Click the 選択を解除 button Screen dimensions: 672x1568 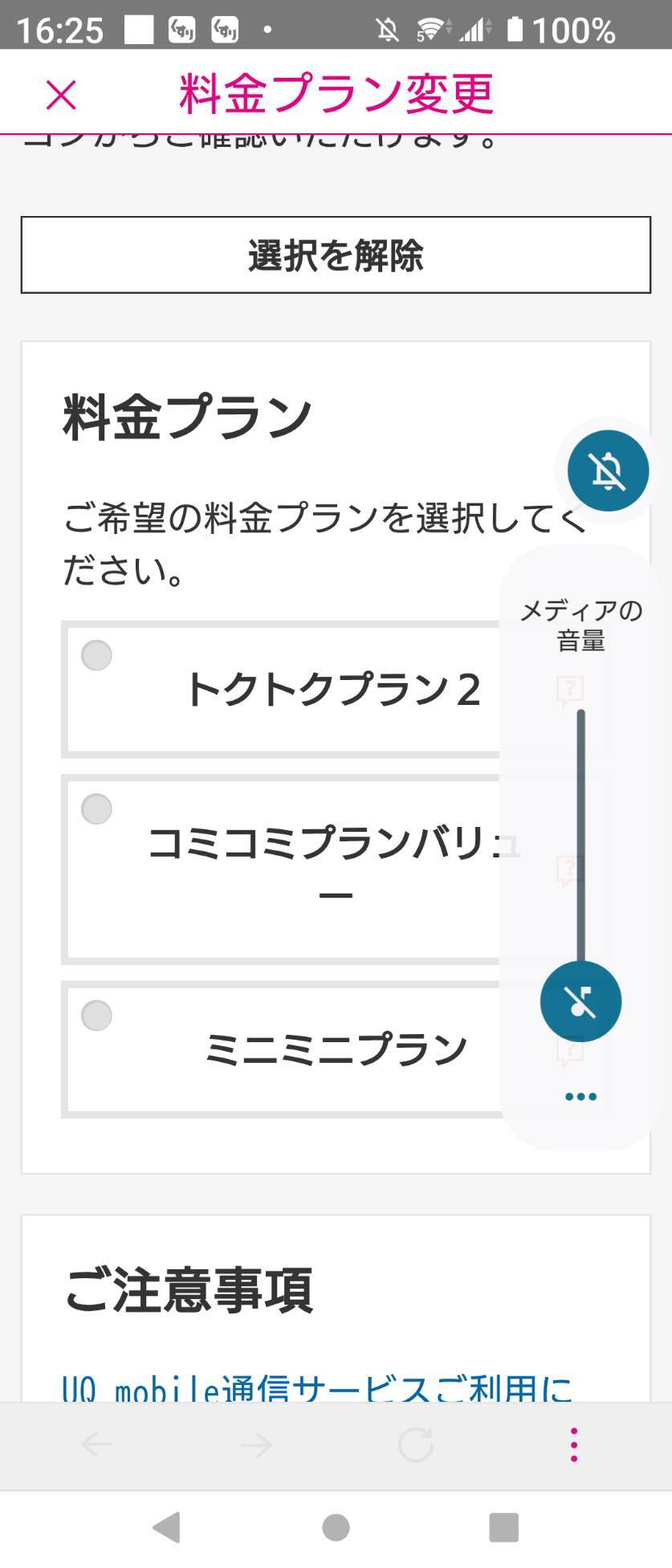(x=336, y=255)
